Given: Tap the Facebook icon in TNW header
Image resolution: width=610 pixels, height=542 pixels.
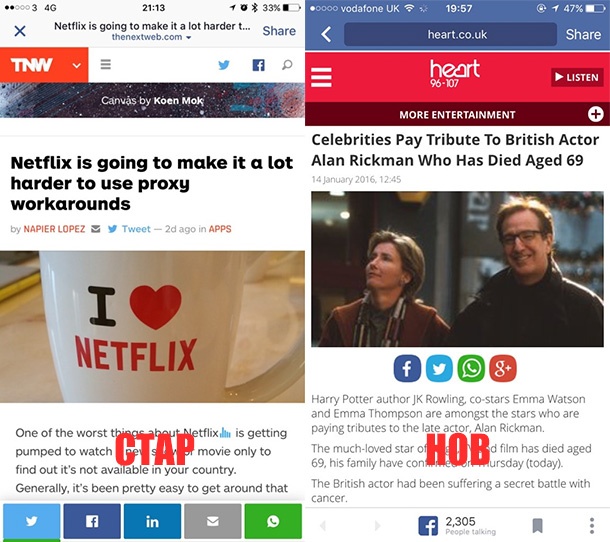Looking at the screenshot, I should [x=258, y=65].
